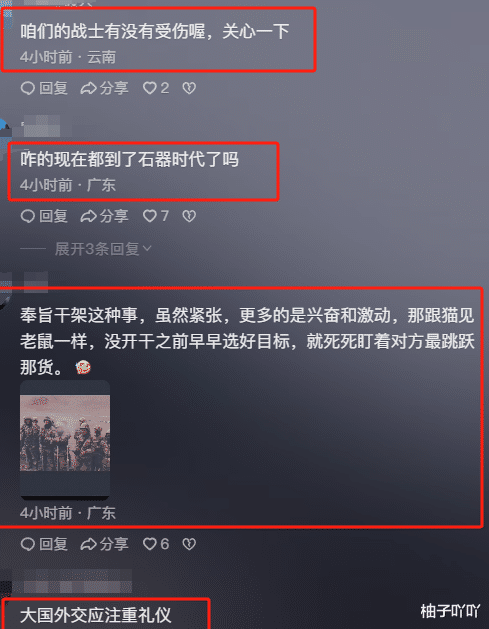489x629 pixels.
Task: Like the Yunnan comment with 2 likes
Action: (156, 88)
